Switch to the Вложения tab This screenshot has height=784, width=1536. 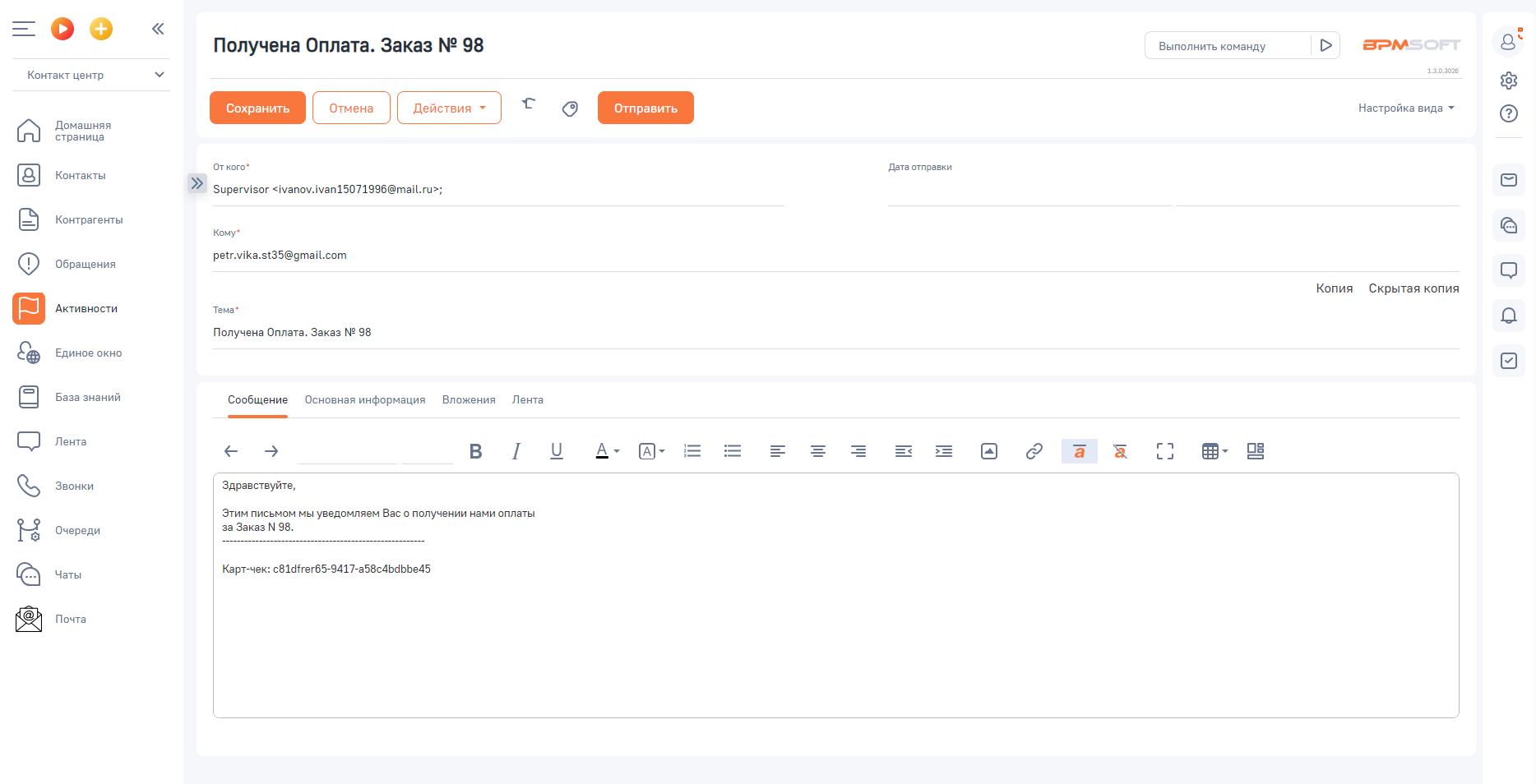[x=469, y=400]
